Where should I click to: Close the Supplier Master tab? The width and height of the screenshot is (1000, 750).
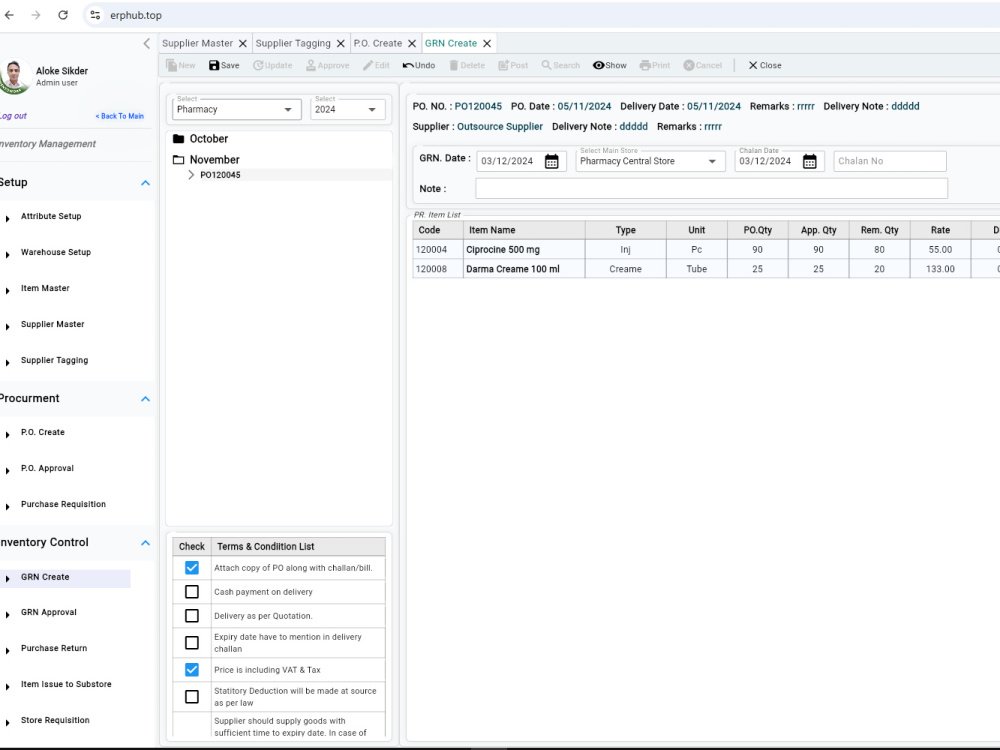243,43
